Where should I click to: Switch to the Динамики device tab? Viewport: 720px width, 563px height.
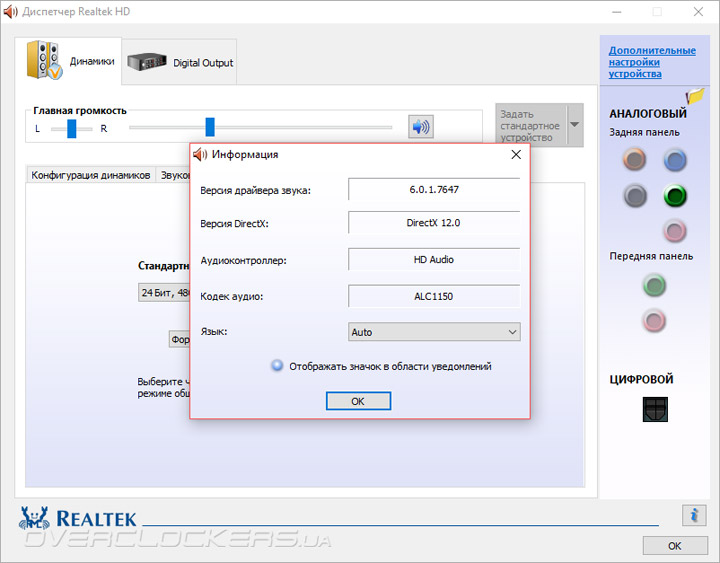coord(68,61)
